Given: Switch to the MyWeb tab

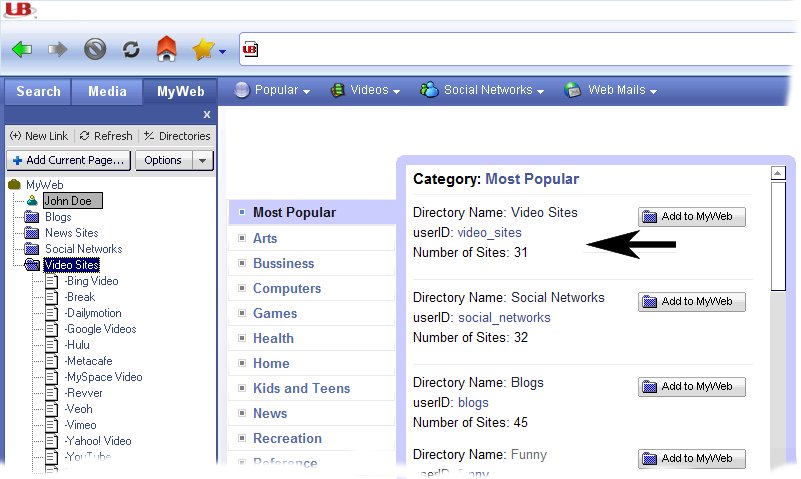Looking at the screenshot, I should click(x=180, y=91).
